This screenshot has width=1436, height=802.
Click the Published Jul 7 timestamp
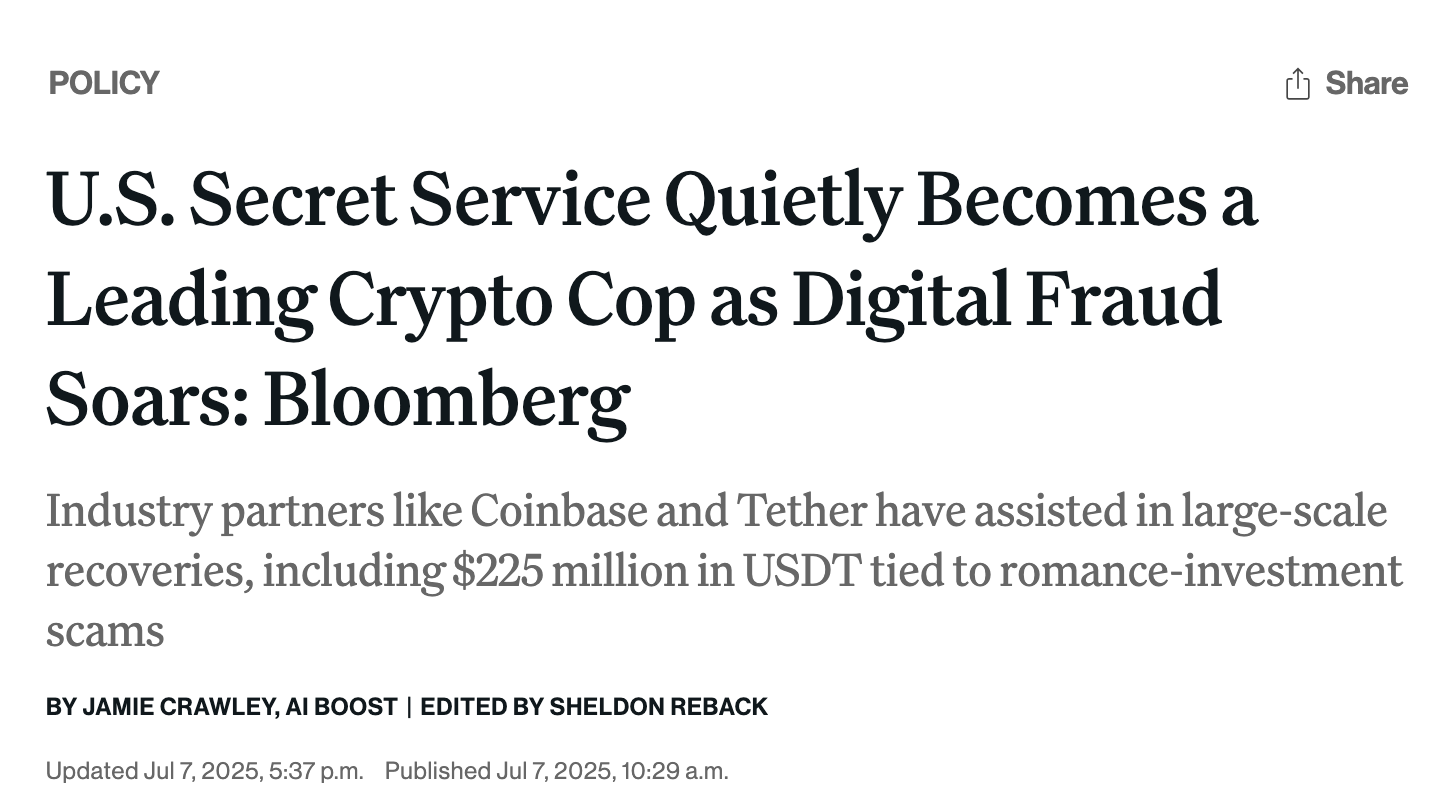557,771
